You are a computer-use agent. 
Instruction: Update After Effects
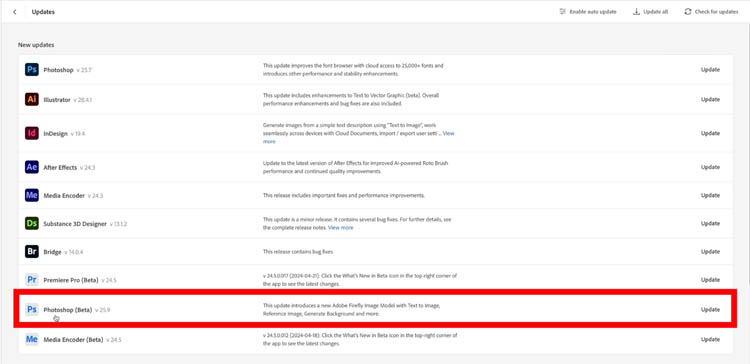pyautogui.click(x=710, y=167)
